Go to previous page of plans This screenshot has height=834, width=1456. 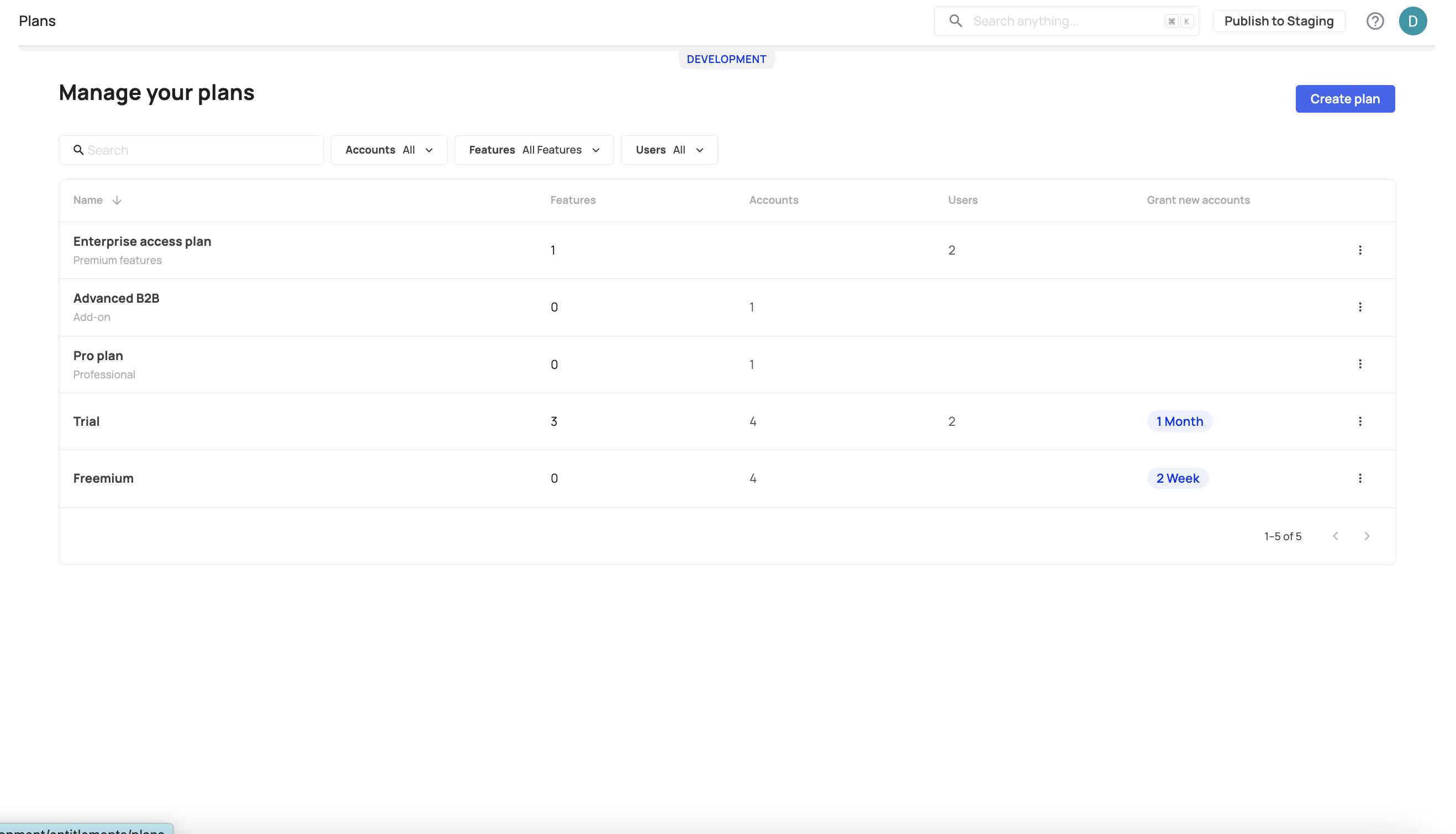1335,536
